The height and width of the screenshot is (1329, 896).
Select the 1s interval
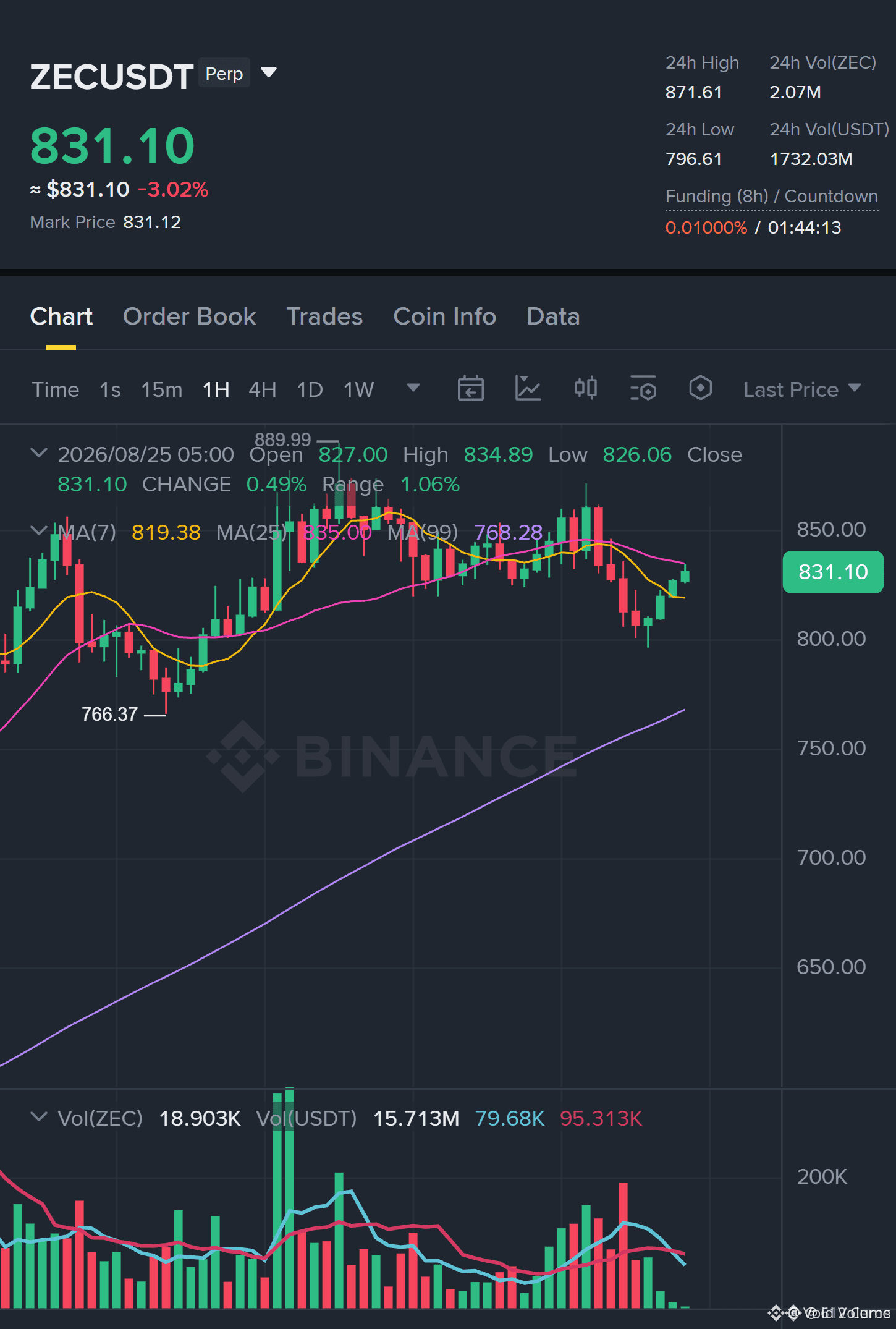(x=110, y=389)
